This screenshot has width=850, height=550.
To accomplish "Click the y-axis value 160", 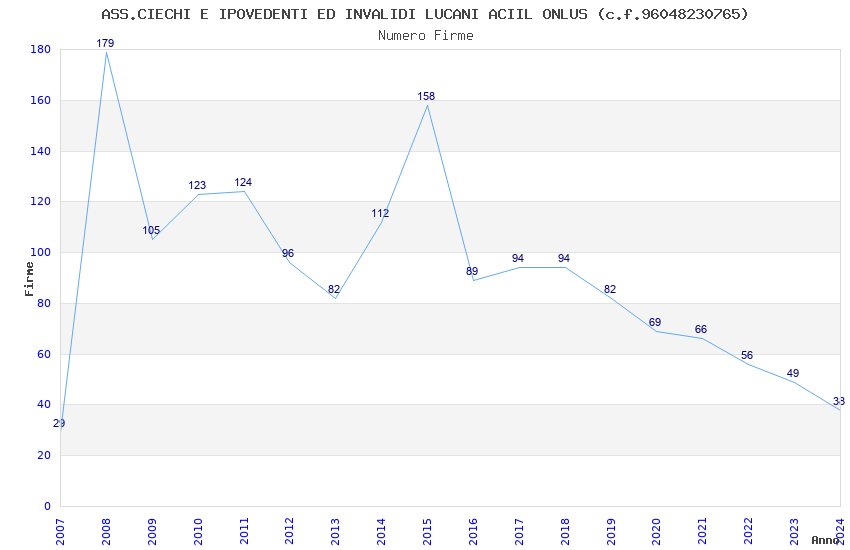I will pyautogui.click(x=40, y=100).
